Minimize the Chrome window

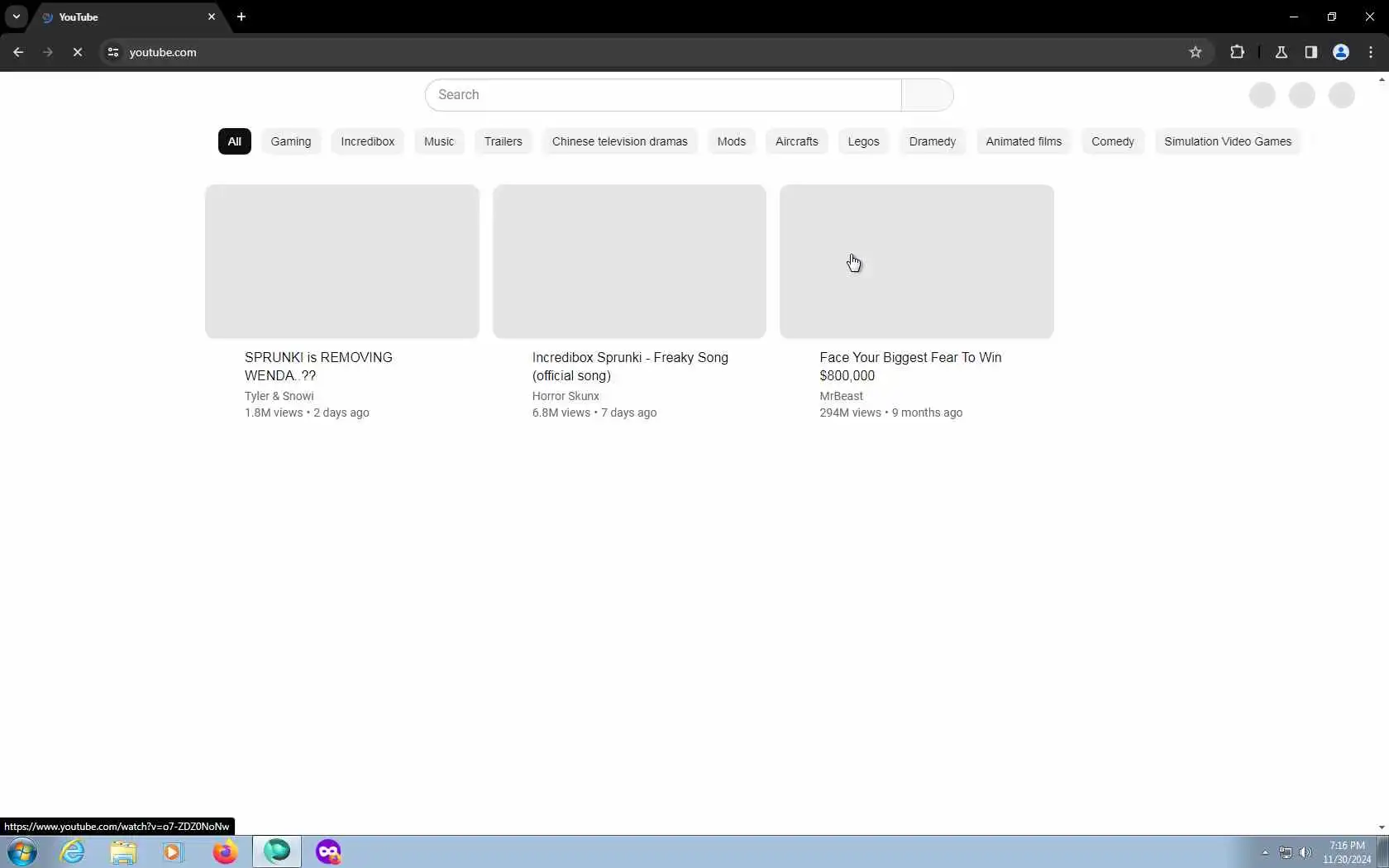tap(1294, 17)
